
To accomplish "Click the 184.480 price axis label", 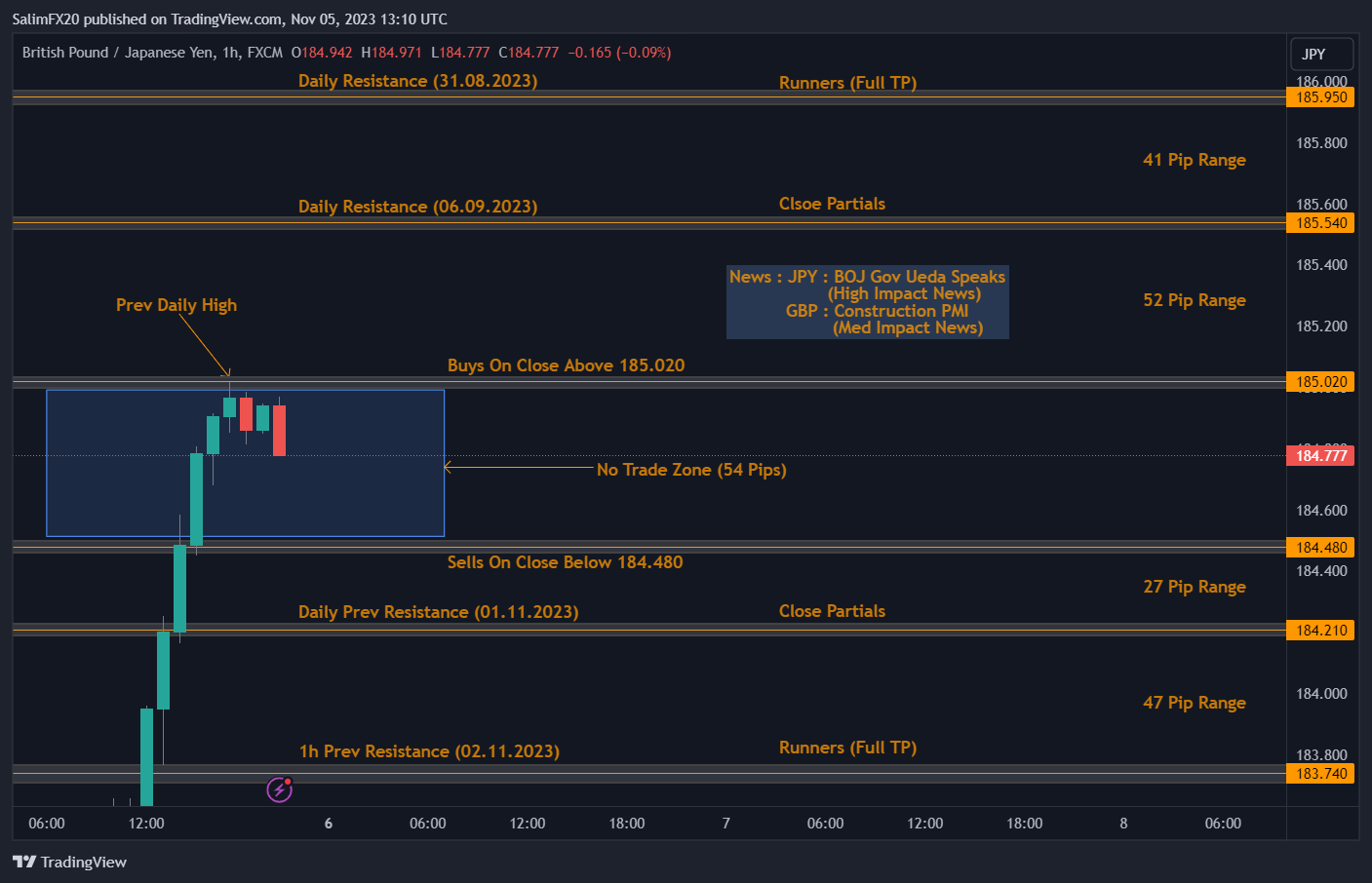I will (1321, 548).
